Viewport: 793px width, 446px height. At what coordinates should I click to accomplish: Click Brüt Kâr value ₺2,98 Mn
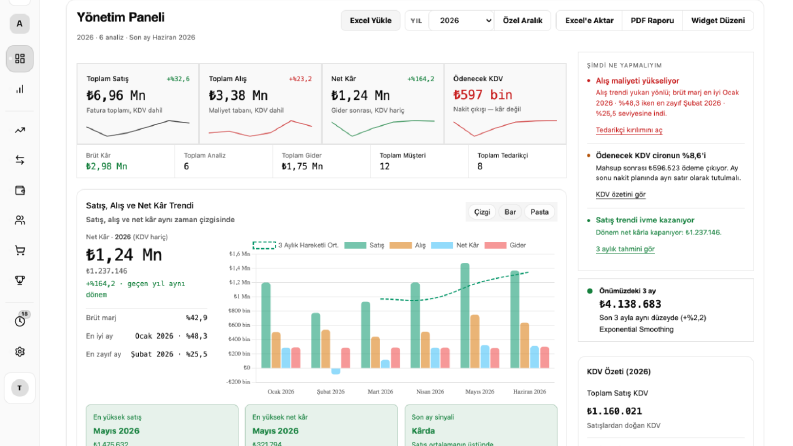106,166
